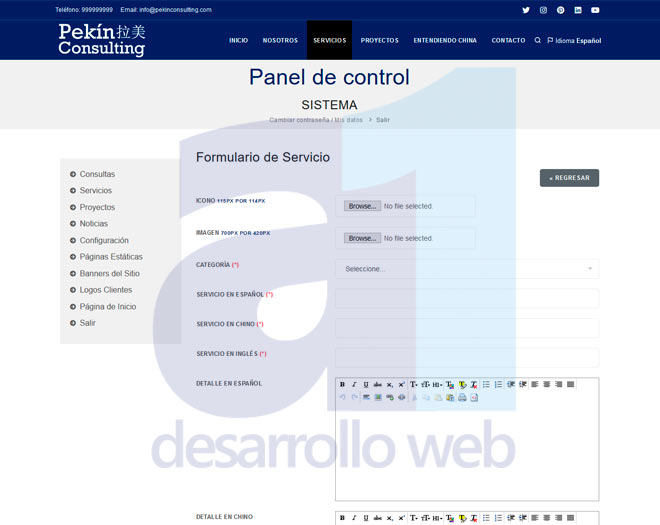Open the YouTube icon in the top bar
The width and height of the screenshot is (660, 525).
coord(595,10)
